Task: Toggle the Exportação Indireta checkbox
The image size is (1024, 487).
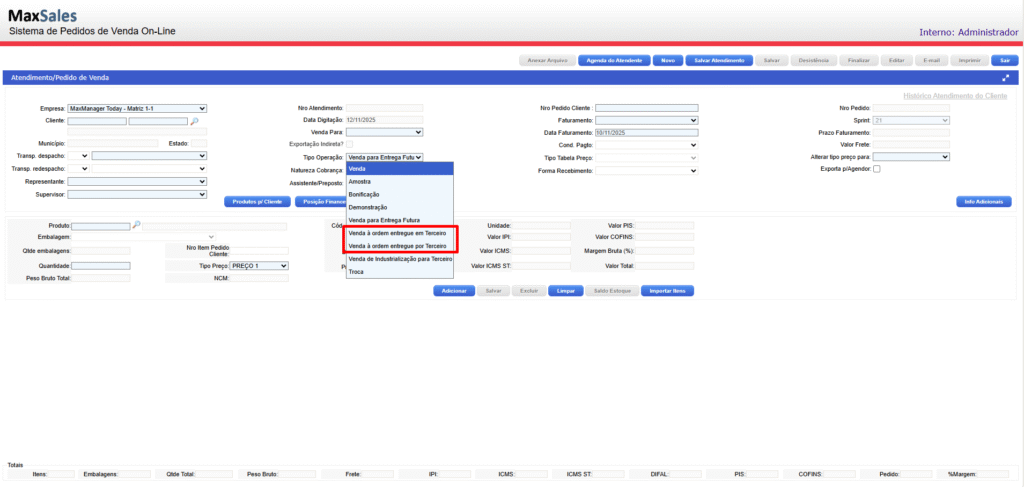Action: [x=349, y=144]
